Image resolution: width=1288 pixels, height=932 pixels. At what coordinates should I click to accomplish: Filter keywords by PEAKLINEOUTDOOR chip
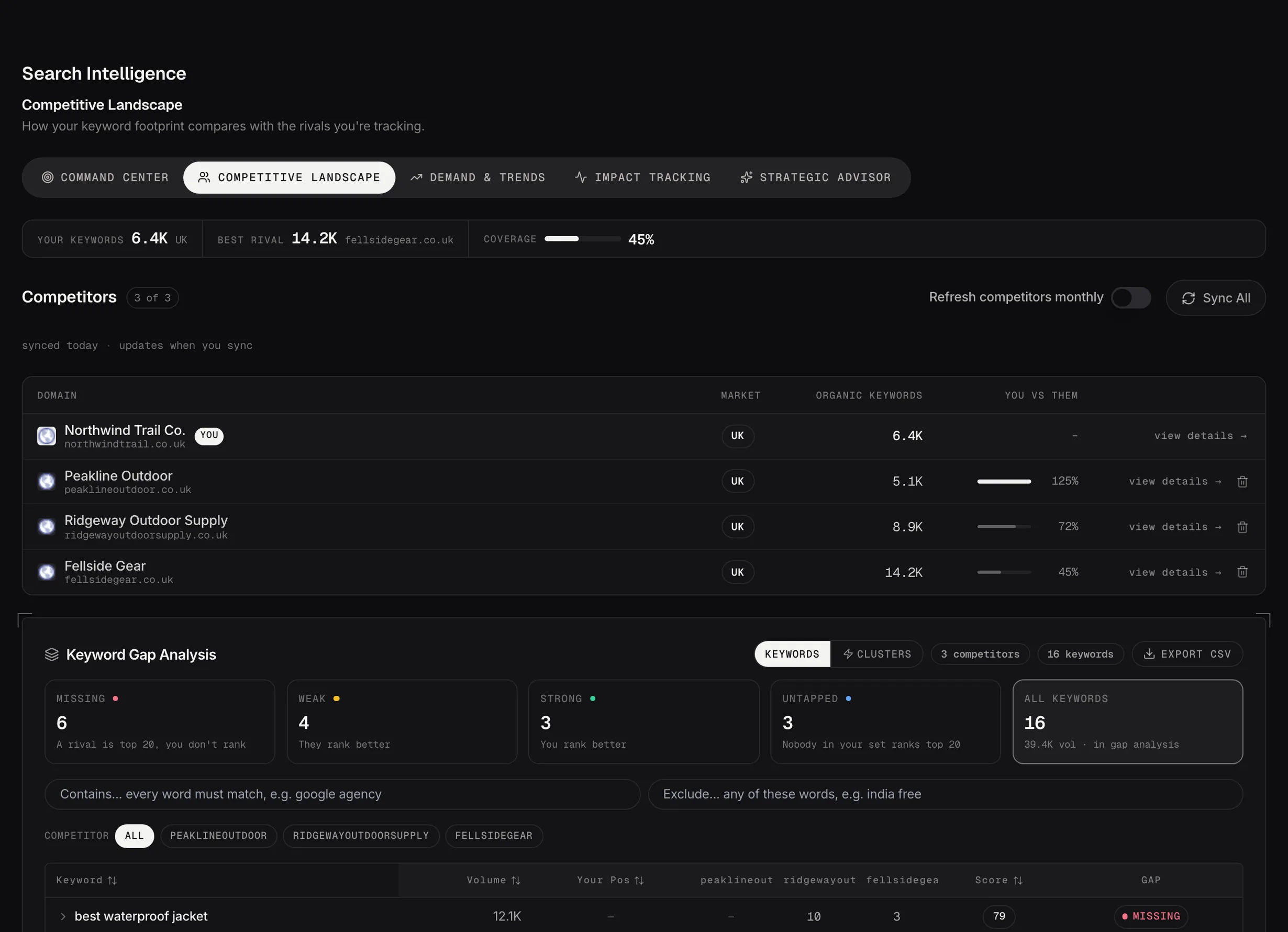[219, 836]
